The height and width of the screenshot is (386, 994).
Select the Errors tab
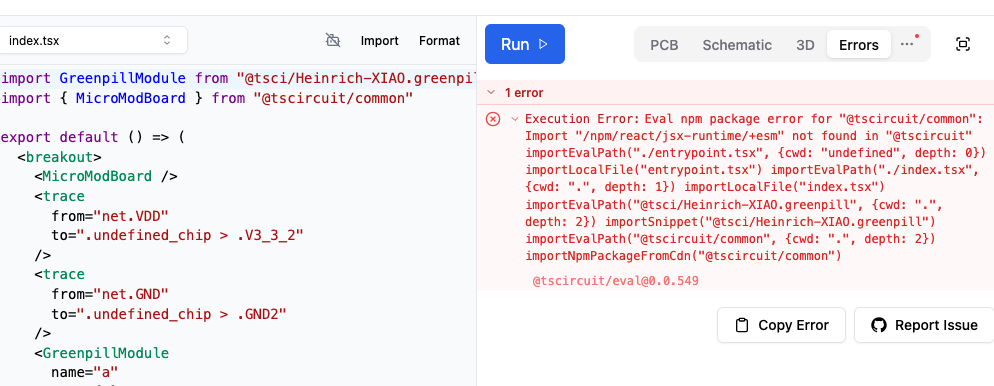(x=859, y=45)
